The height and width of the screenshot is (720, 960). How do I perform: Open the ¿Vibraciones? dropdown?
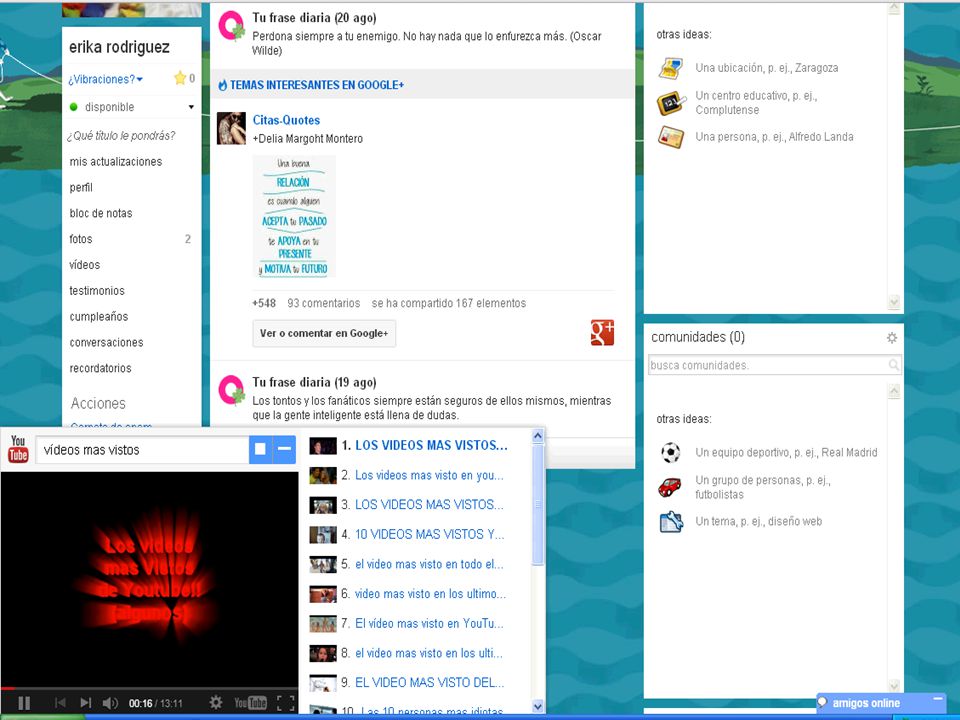pyautogui.click(x=105, y=79)
